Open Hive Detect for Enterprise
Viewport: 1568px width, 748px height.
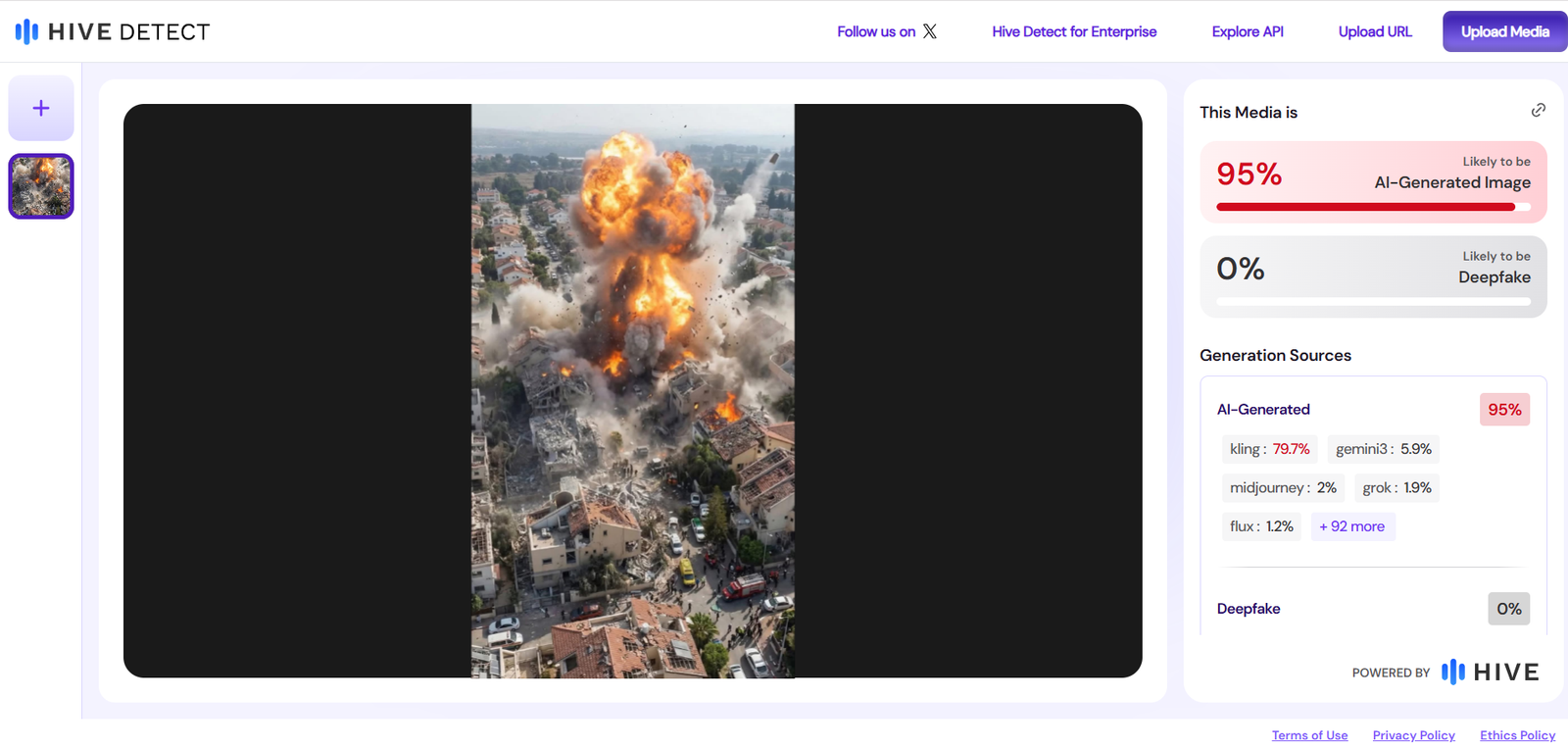tap(1074, 31)
